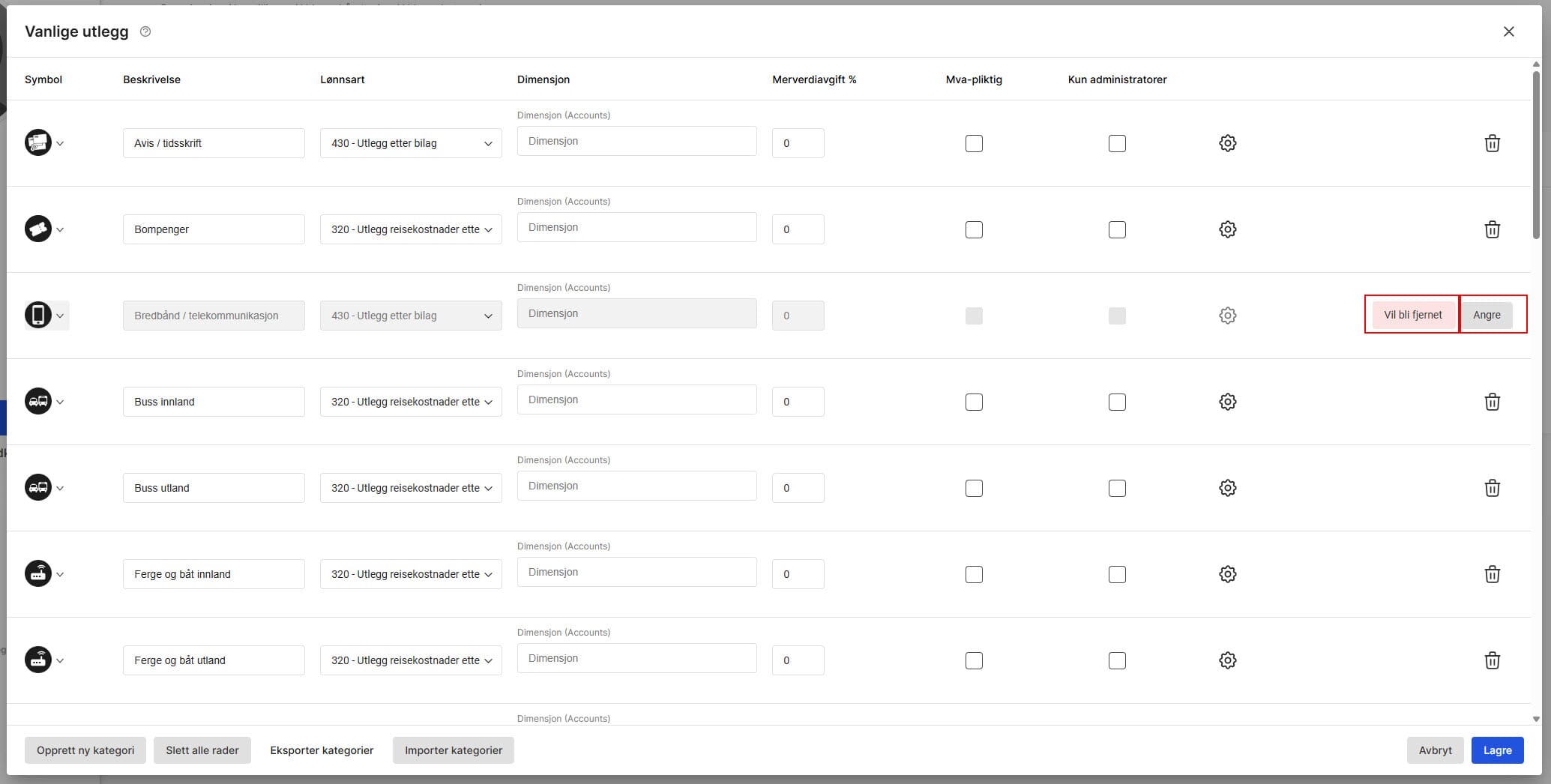
Task: Check Kun administratorer for Bompenger
Action: 1117,229
